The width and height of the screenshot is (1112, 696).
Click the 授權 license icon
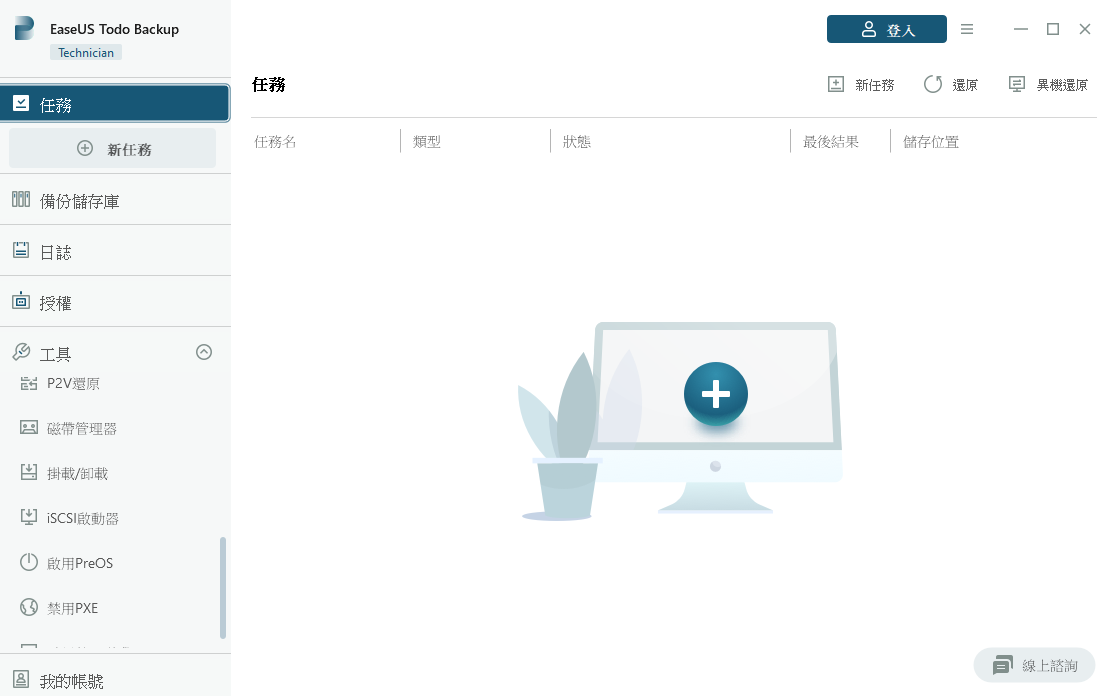tap(21, 301)
